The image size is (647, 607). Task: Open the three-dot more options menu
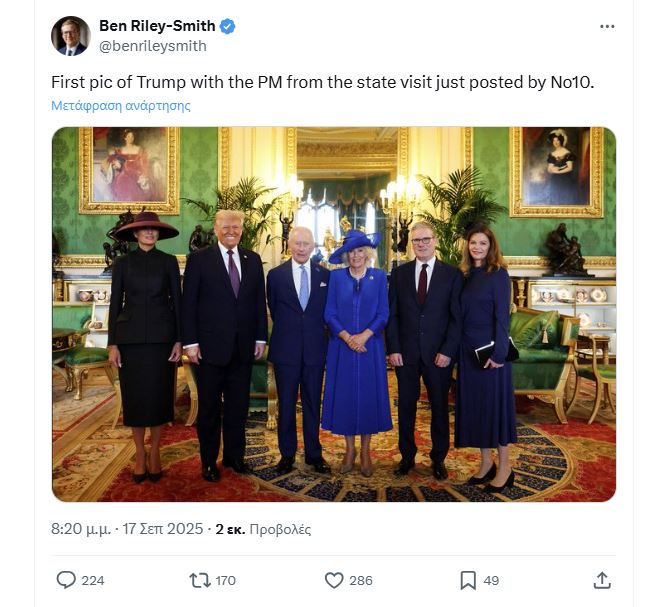coord(607,26)
